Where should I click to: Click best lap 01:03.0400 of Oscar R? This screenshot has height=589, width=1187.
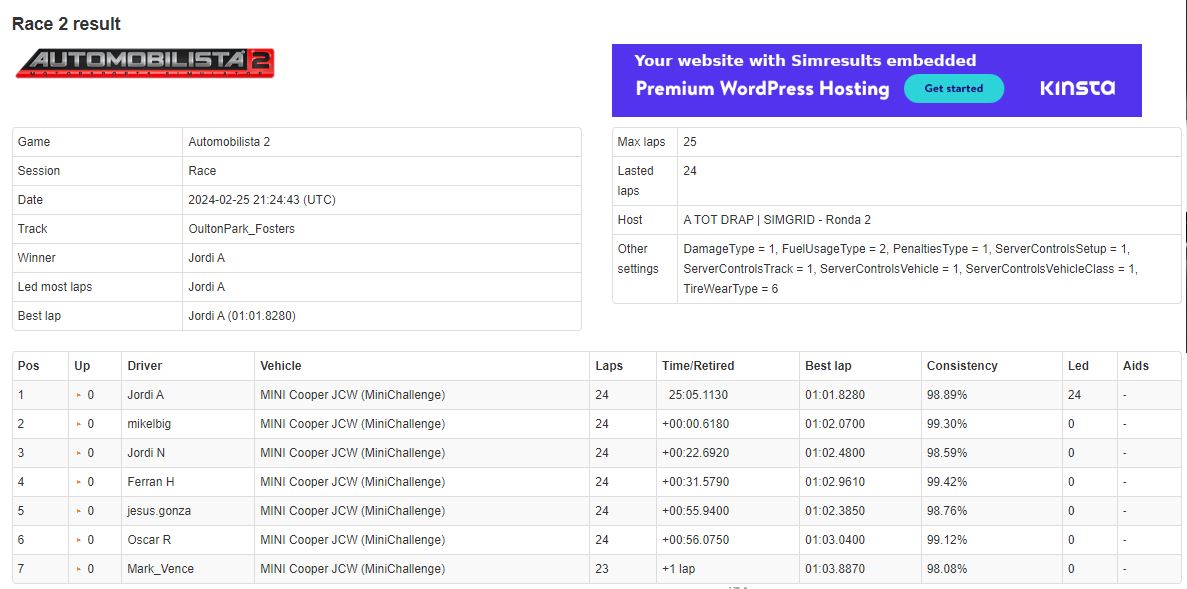point(835,540)
